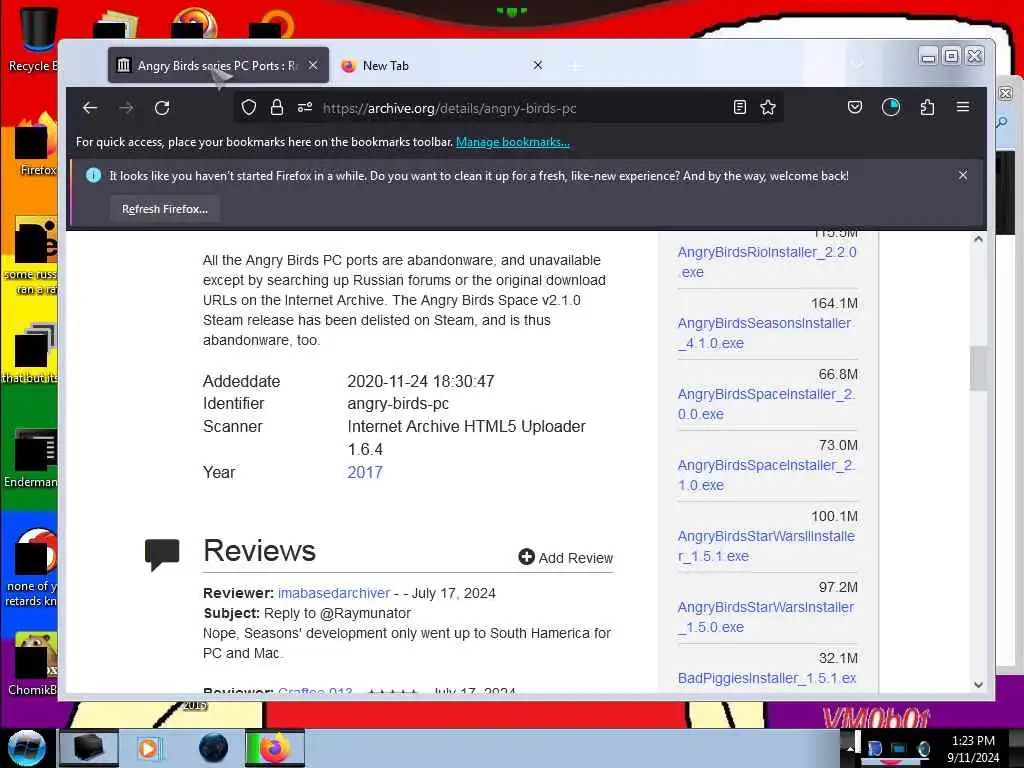Viewport: 1024px width, 768px height.
Task: Click the identifier angry-birds-pc text
Action: pyautogui.click(x=398, y=404)
